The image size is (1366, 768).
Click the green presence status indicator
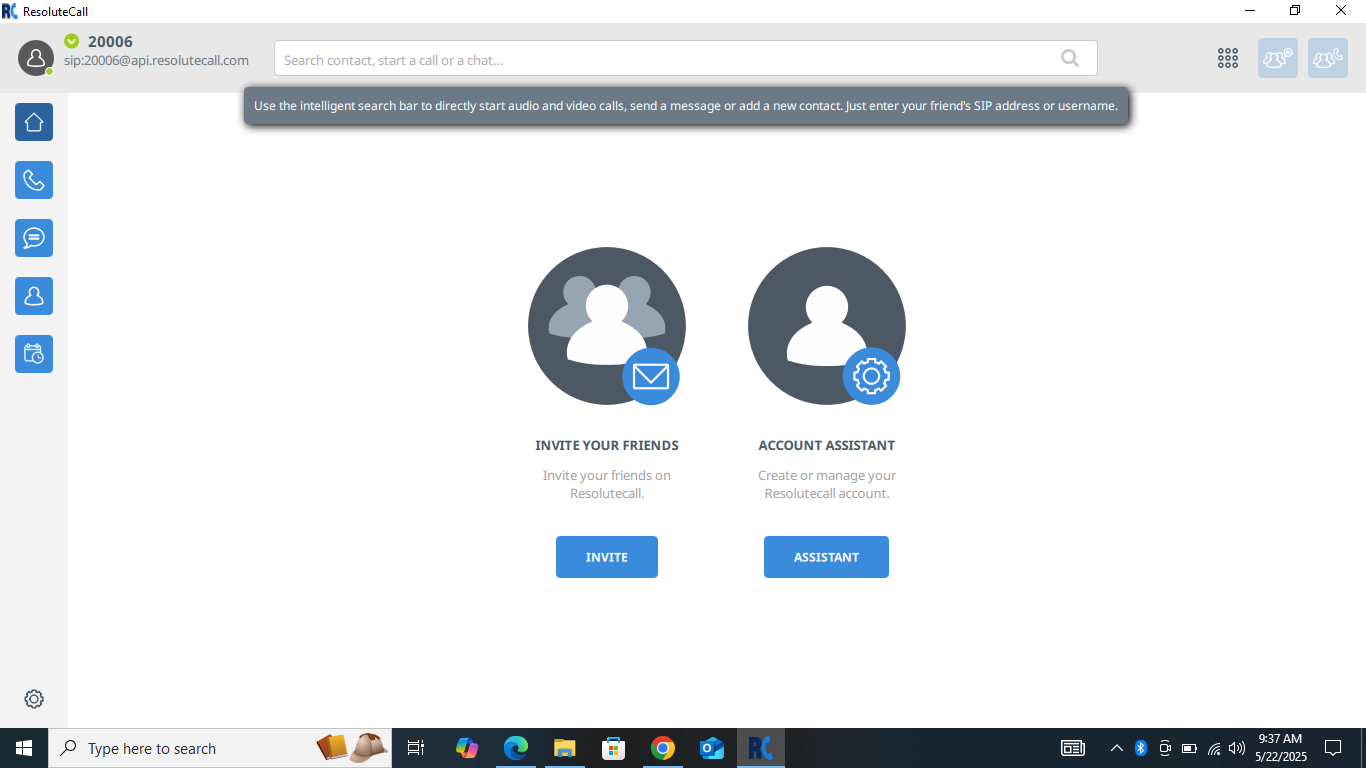click(71, 41)
